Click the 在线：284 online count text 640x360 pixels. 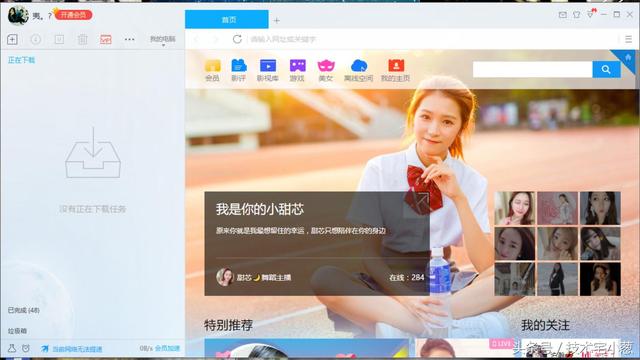click(407, 278)
